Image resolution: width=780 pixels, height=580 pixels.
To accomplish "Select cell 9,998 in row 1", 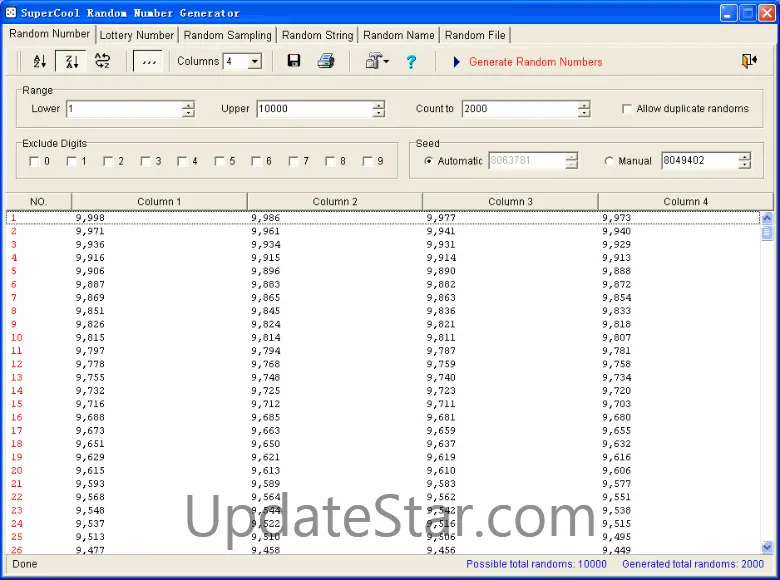I will click(x=90, y=217).
